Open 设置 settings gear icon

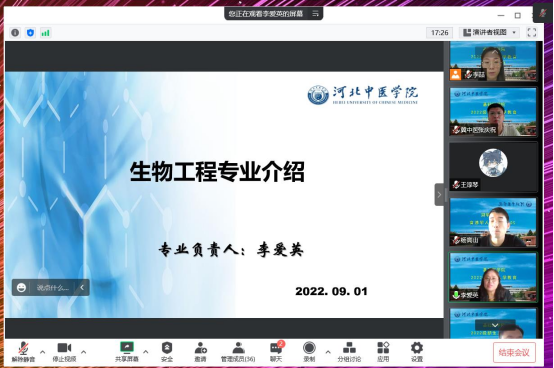(x=417, y=351)
